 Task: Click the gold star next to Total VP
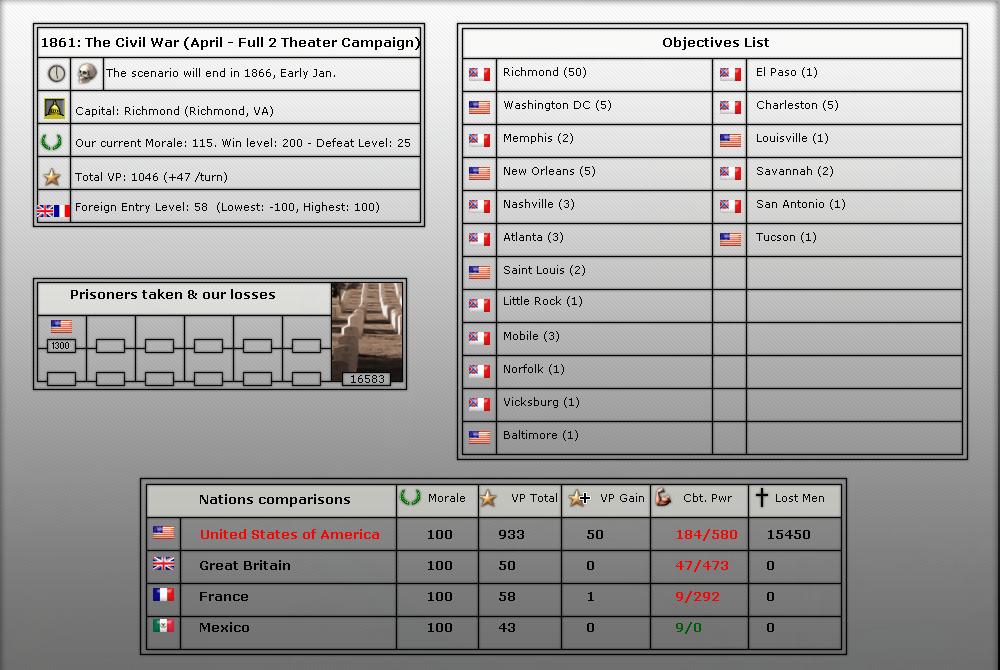tap(52, 177)
